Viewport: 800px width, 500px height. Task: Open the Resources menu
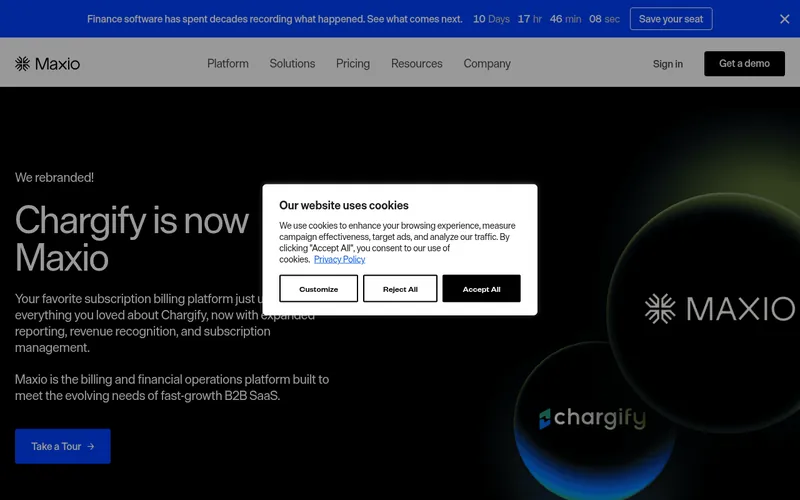pos(416,64)
